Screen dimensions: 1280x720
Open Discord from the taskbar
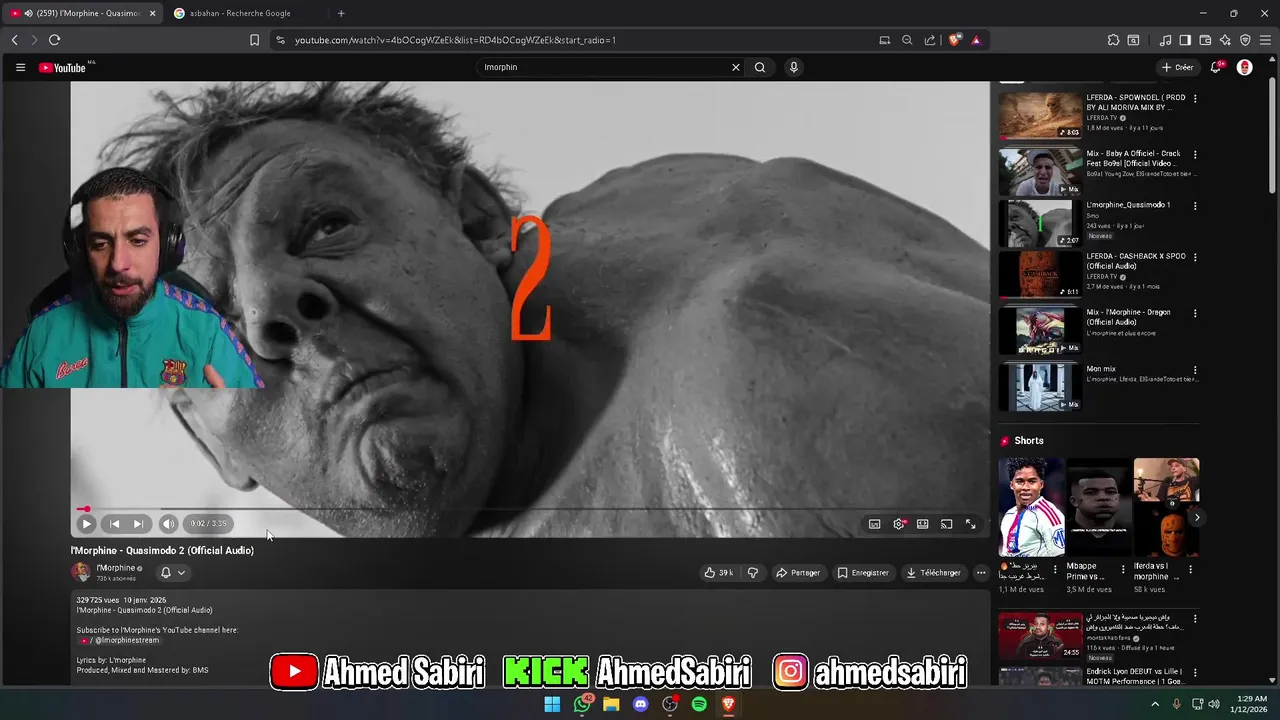coord(641,704)
